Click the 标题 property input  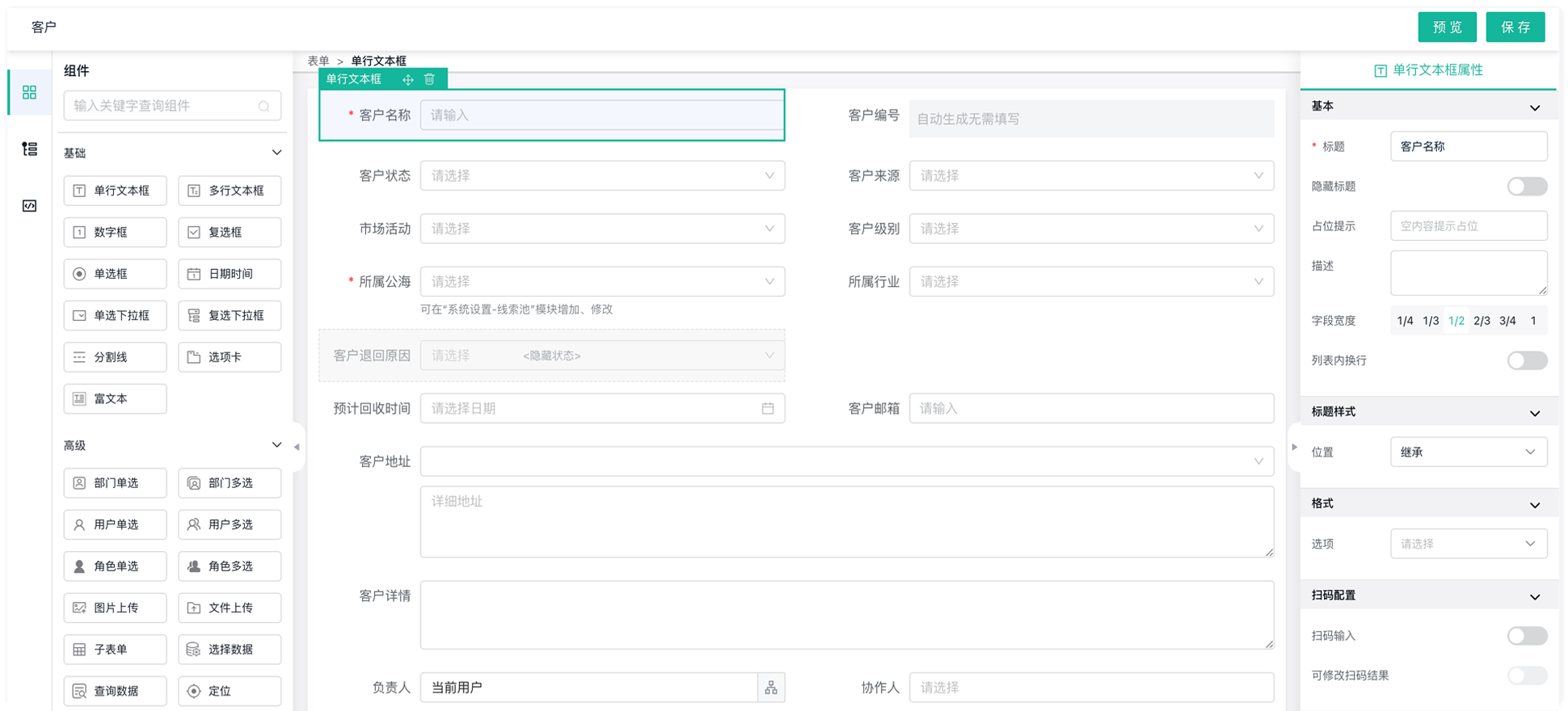pyautogui.click(x=1469, y=146)
